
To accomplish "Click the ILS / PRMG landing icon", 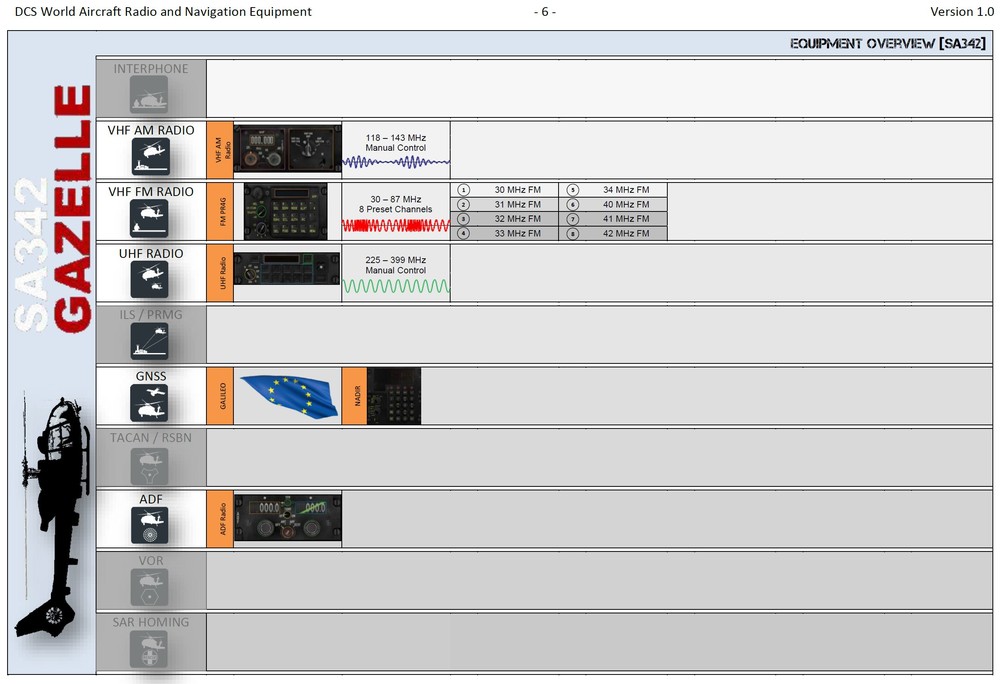I will point(149,341).
